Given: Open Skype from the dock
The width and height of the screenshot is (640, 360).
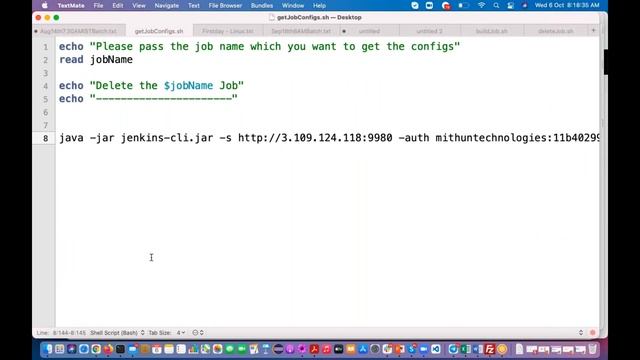Looking at the screenshot, I should tap(411, 349).
